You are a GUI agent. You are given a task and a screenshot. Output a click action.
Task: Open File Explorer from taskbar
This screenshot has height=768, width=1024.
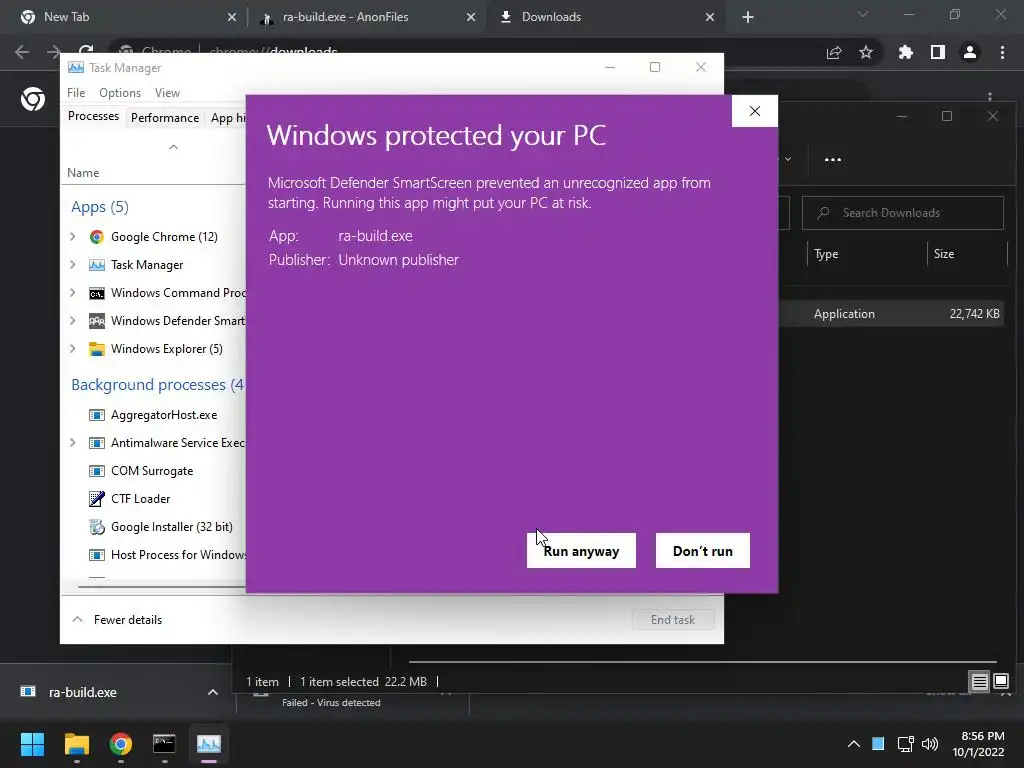pos(77,744)
